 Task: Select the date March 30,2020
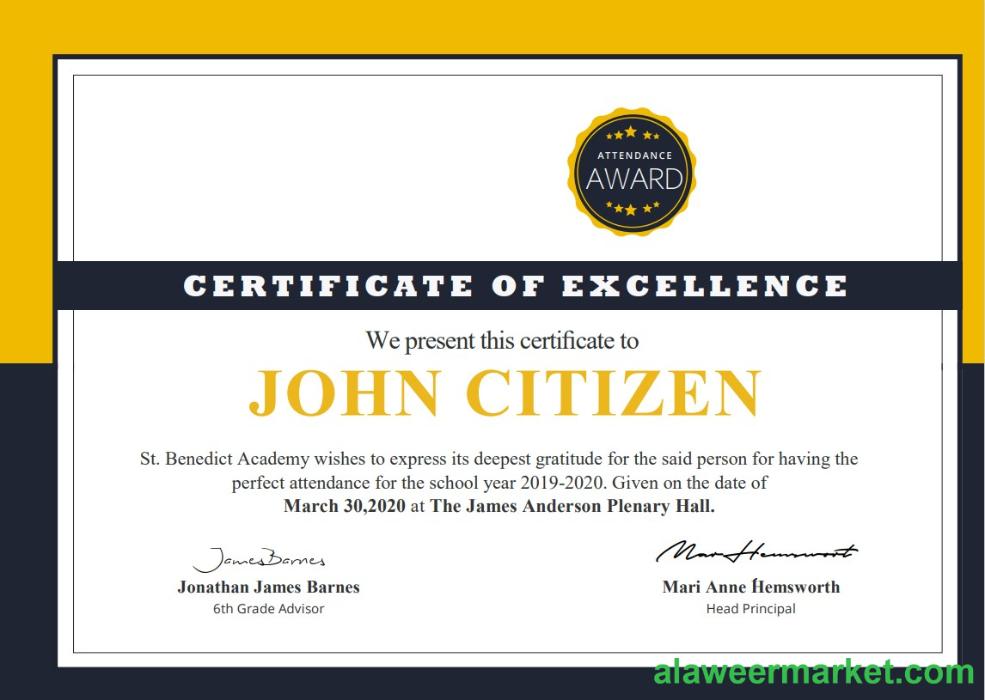pyautogui.click(x=344, y=506)
